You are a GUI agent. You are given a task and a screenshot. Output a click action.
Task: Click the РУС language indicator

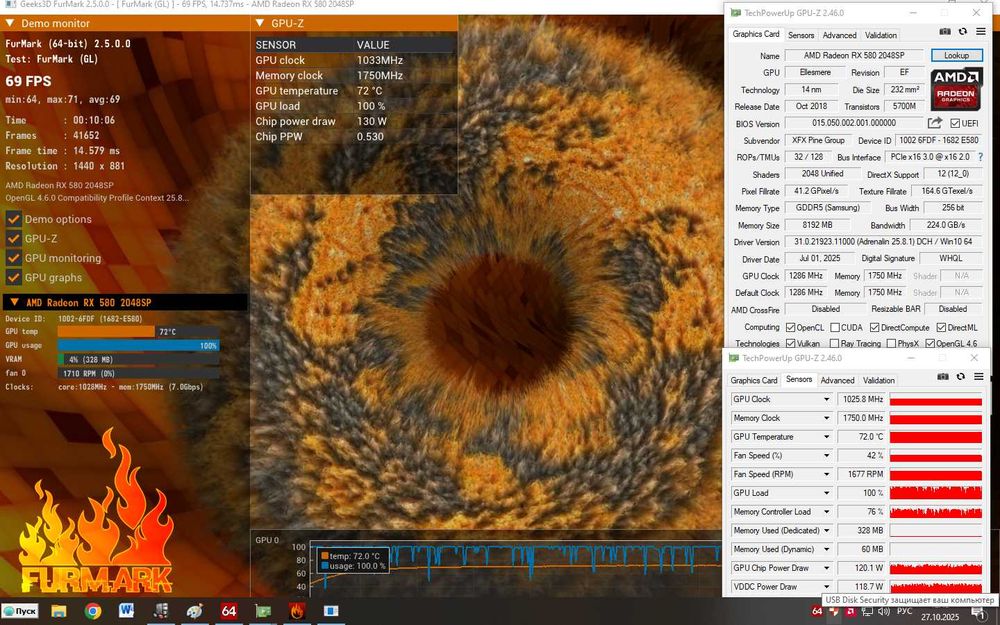pyautogui.click(x=904, y=611)
